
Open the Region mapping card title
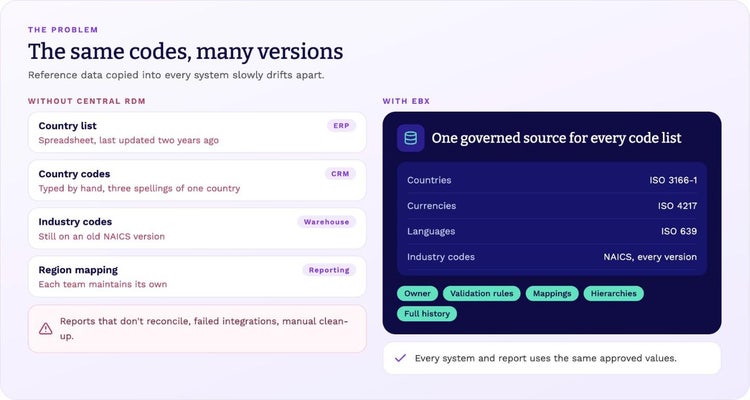tap(78, 270)
